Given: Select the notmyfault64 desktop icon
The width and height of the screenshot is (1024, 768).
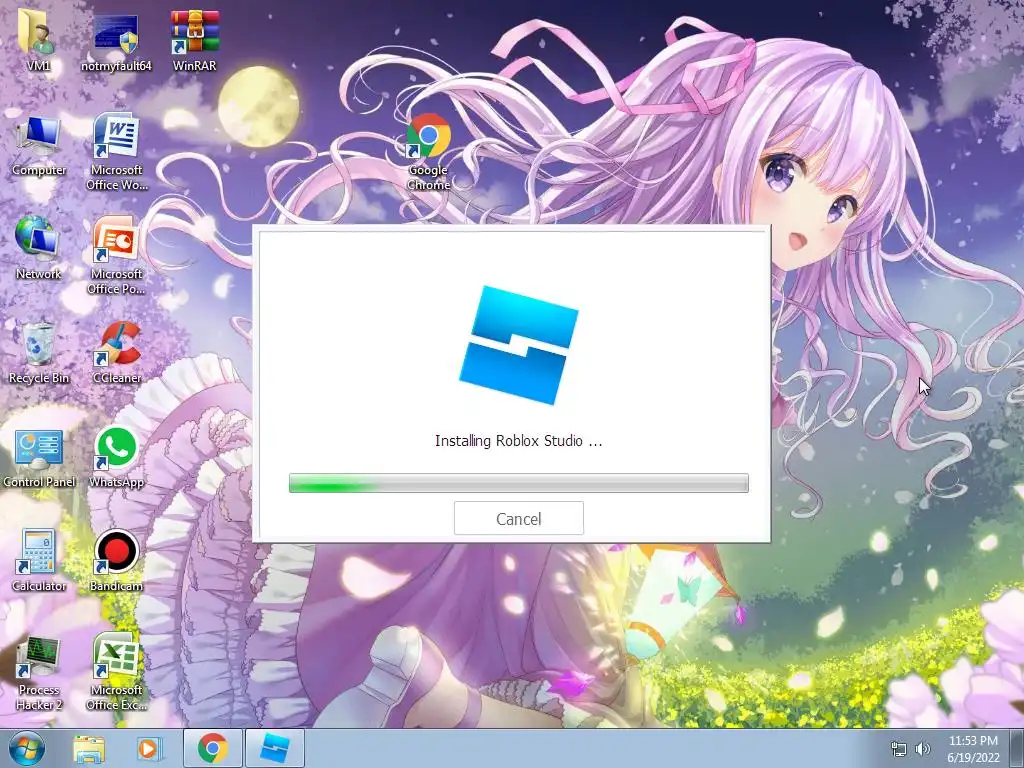Looking at the screenshot, I should click(116, 40).
